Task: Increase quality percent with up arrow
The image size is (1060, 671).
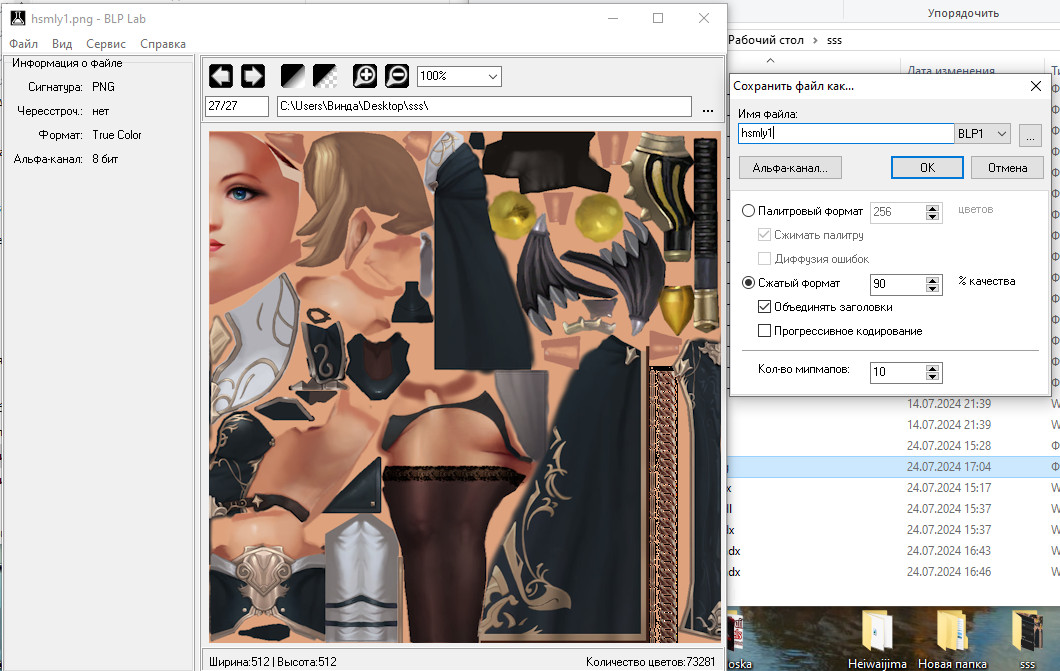Action: (932, 280)
